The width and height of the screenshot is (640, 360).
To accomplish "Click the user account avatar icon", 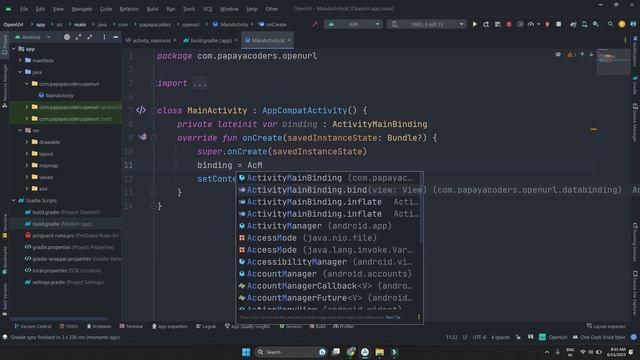I will pos(622,24).
